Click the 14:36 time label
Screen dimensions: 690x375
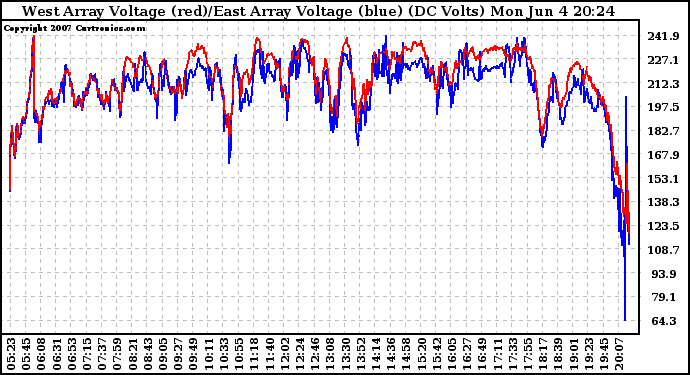[x=392, y=354]
